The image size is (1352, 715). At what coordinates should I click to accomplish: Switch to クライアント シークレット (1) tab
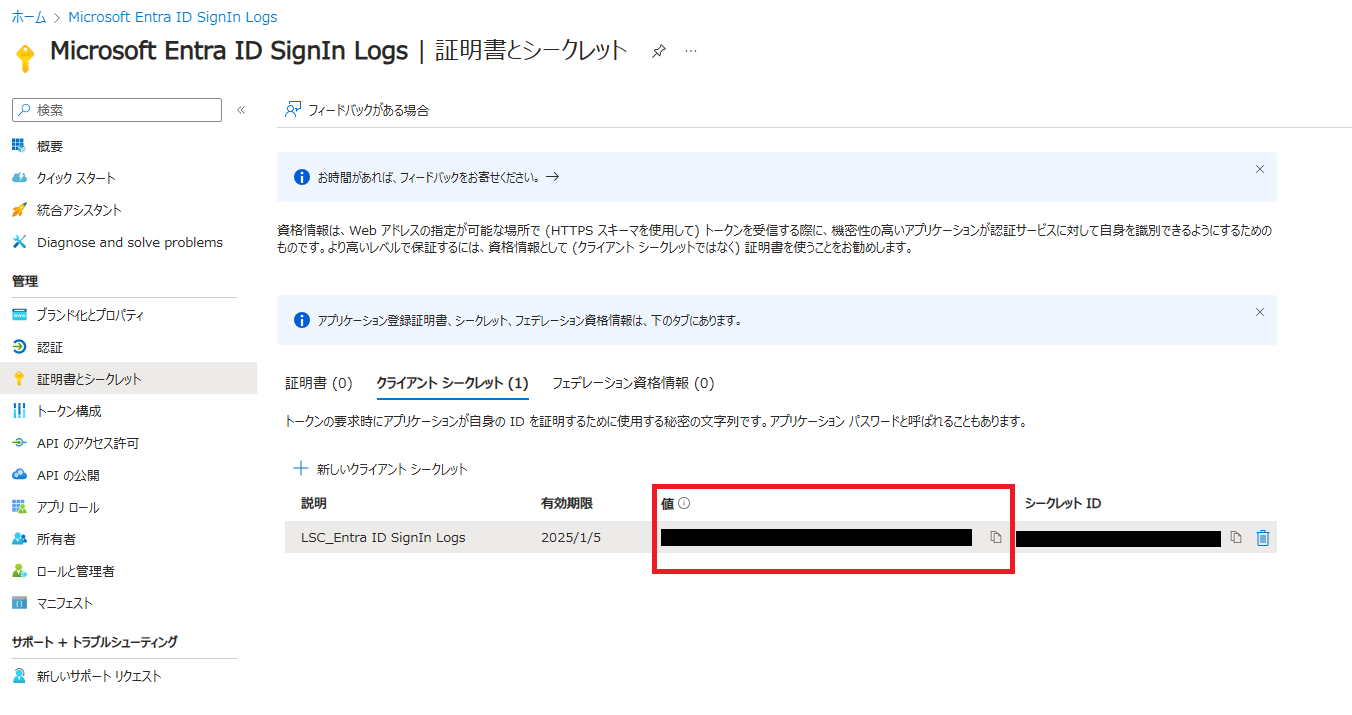452,383
